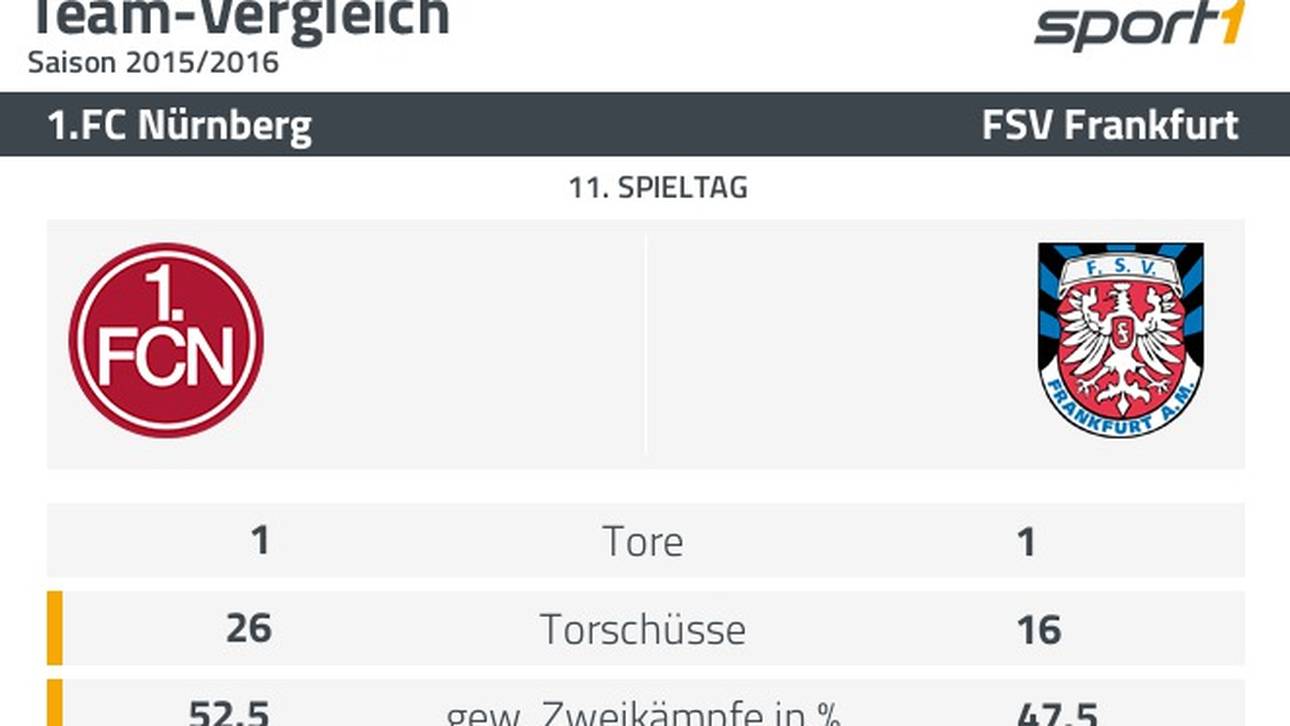
Task: Click Frankfurt's Tore value of 1
Action: (x=1026, y=541)
